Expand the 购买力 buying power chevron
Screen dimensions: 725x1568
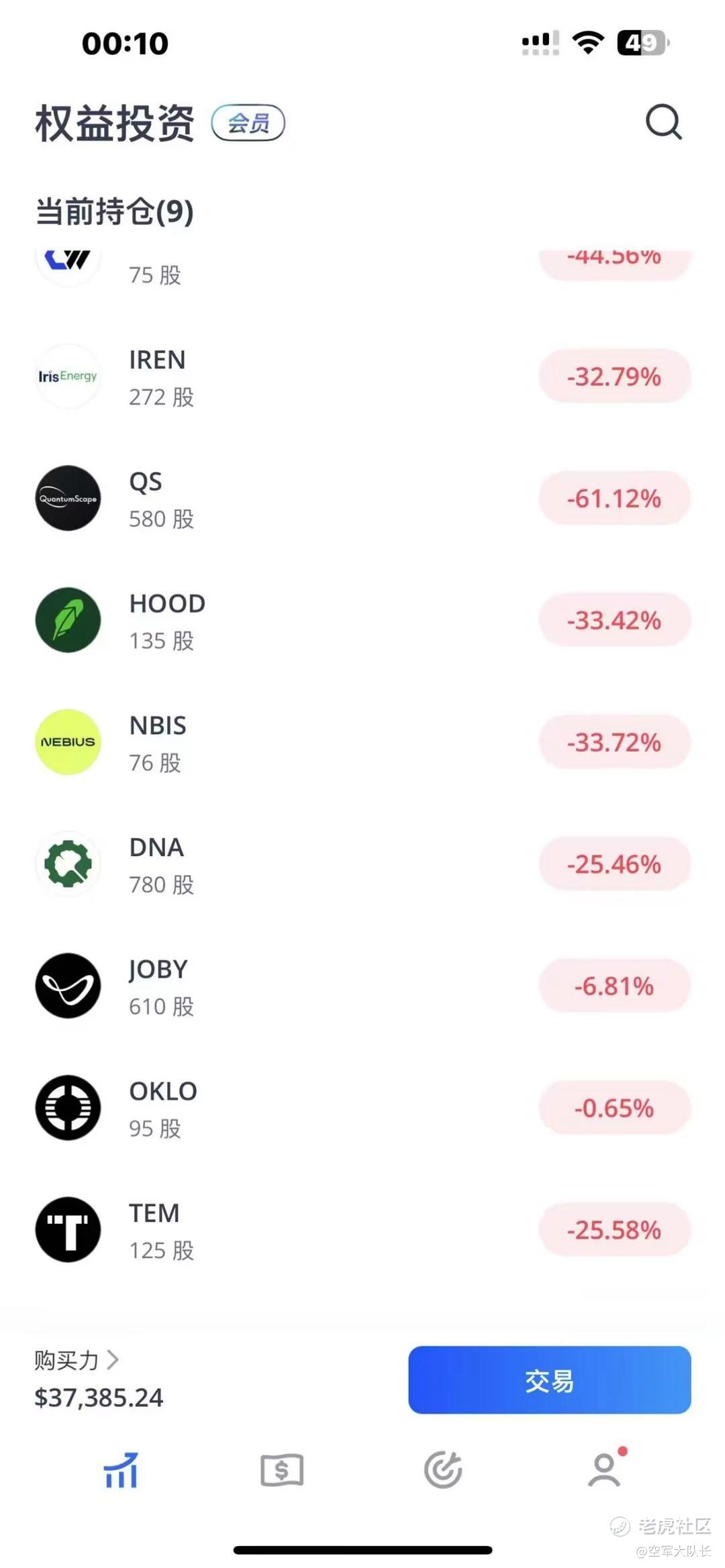(x=113, y=1360)
